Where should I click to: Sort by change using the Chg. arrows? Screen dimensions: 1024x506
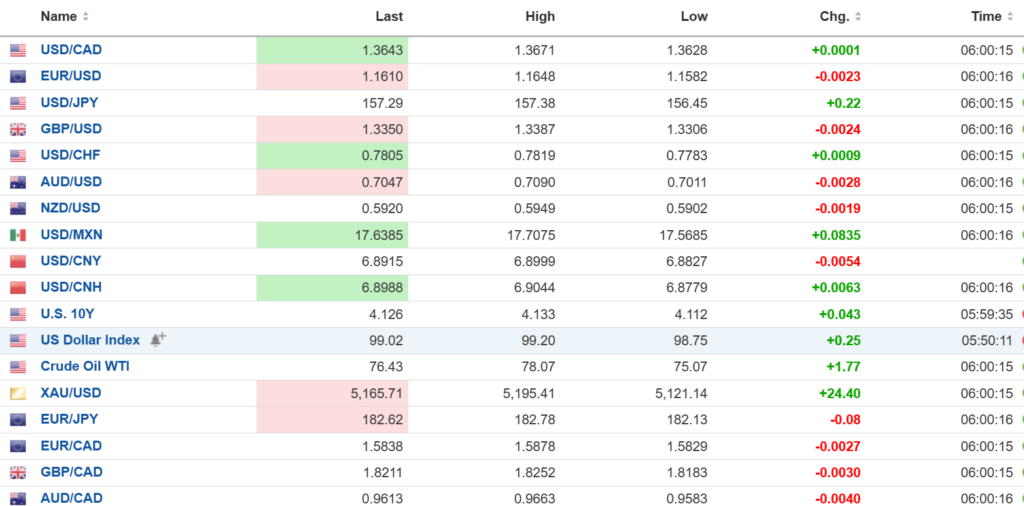858,17
